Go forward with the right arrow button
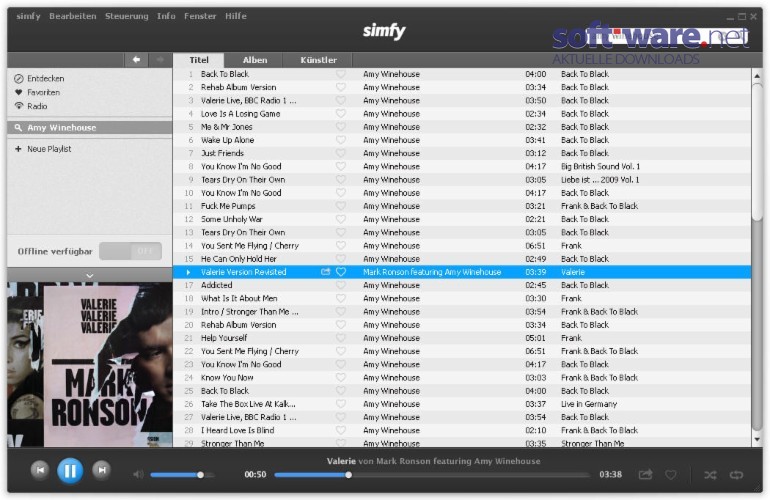 pos(160,60)
